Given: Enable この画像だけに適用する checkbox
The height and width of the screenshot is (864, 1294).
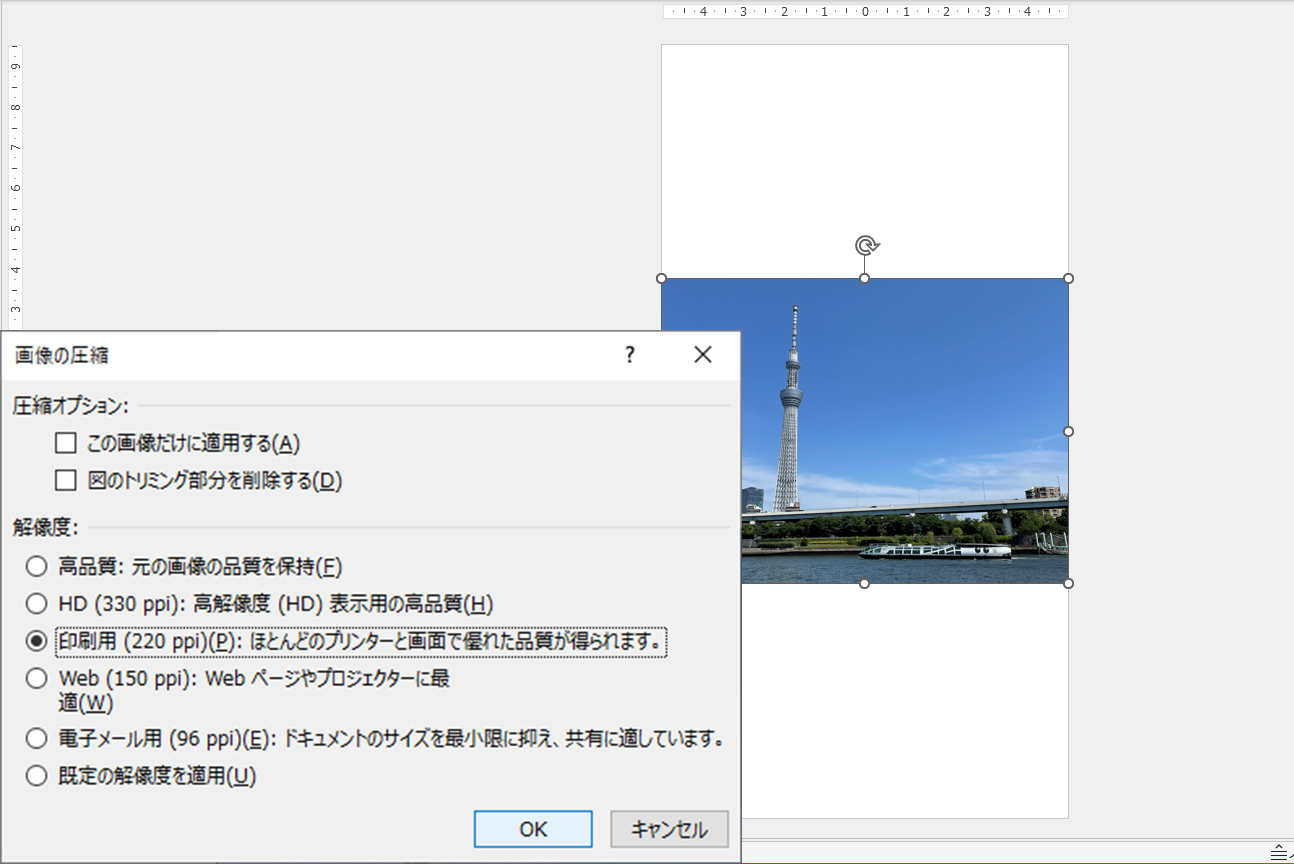Looking at the screenshot, I should [65, 442].
